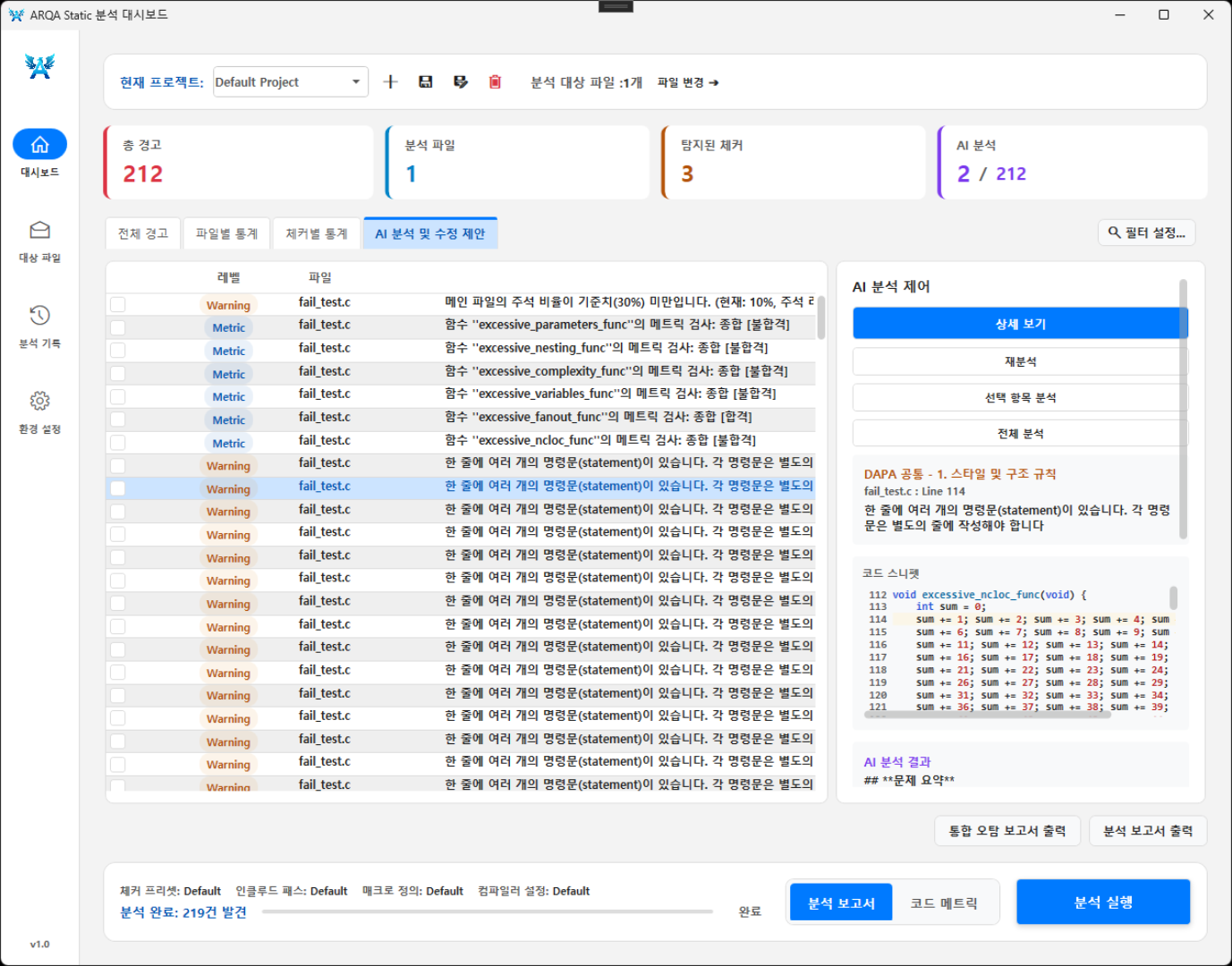This screenshot has width=1232, height=966.
Task: Select the bottom 분석 보고서 view toggle
Action: click(841, 903)
